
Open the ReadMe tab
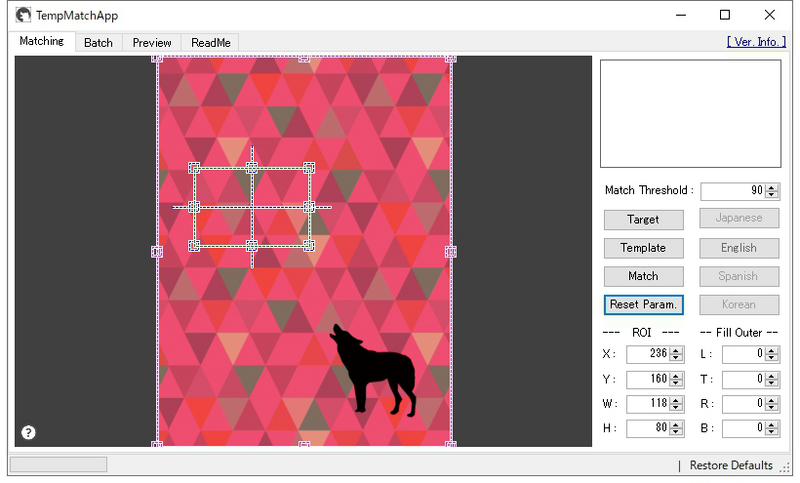pos(211,43)
